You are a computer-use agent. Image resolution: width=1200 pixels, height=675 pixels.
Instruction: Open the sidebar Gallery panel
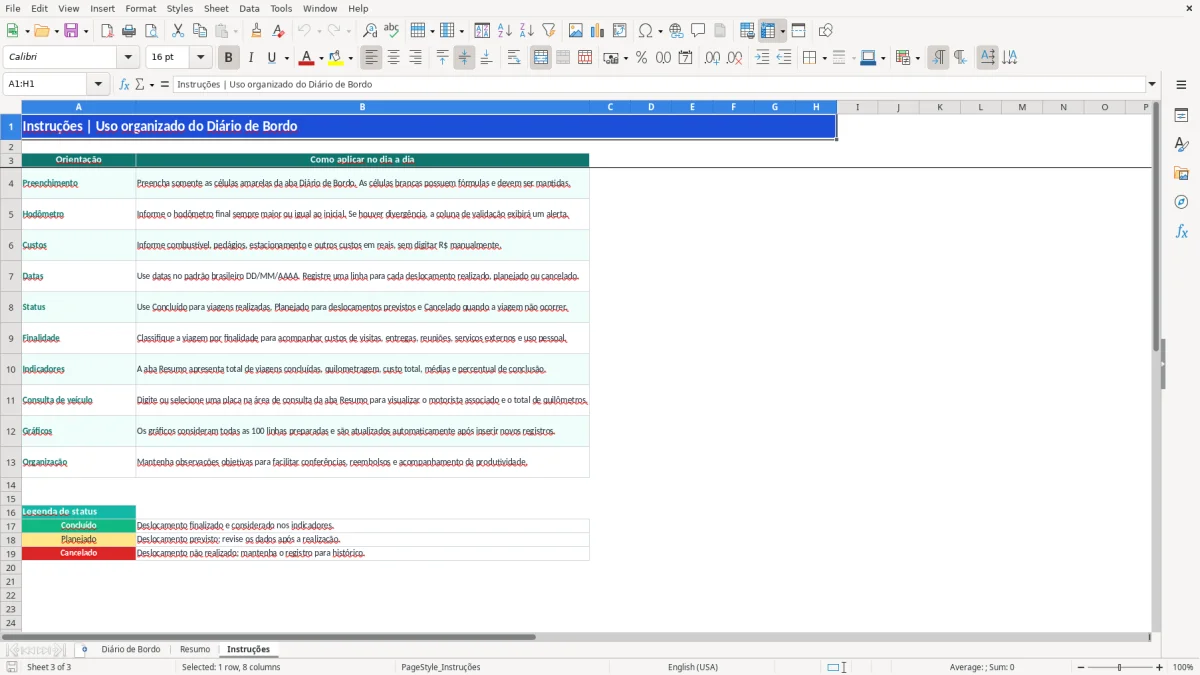pos(1181,173)
